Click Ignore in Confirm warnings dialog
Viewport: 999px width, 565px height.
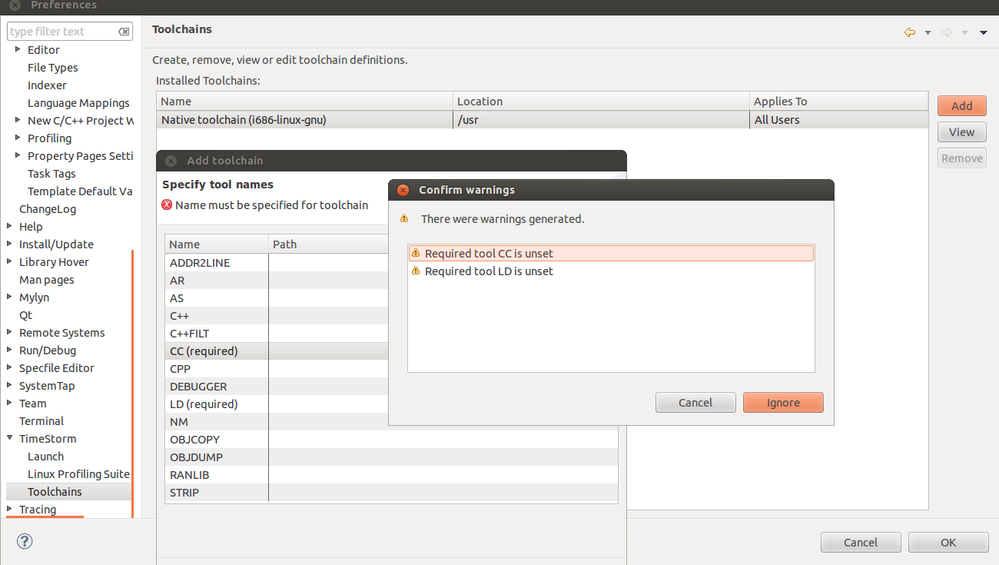tap(783, 403)
